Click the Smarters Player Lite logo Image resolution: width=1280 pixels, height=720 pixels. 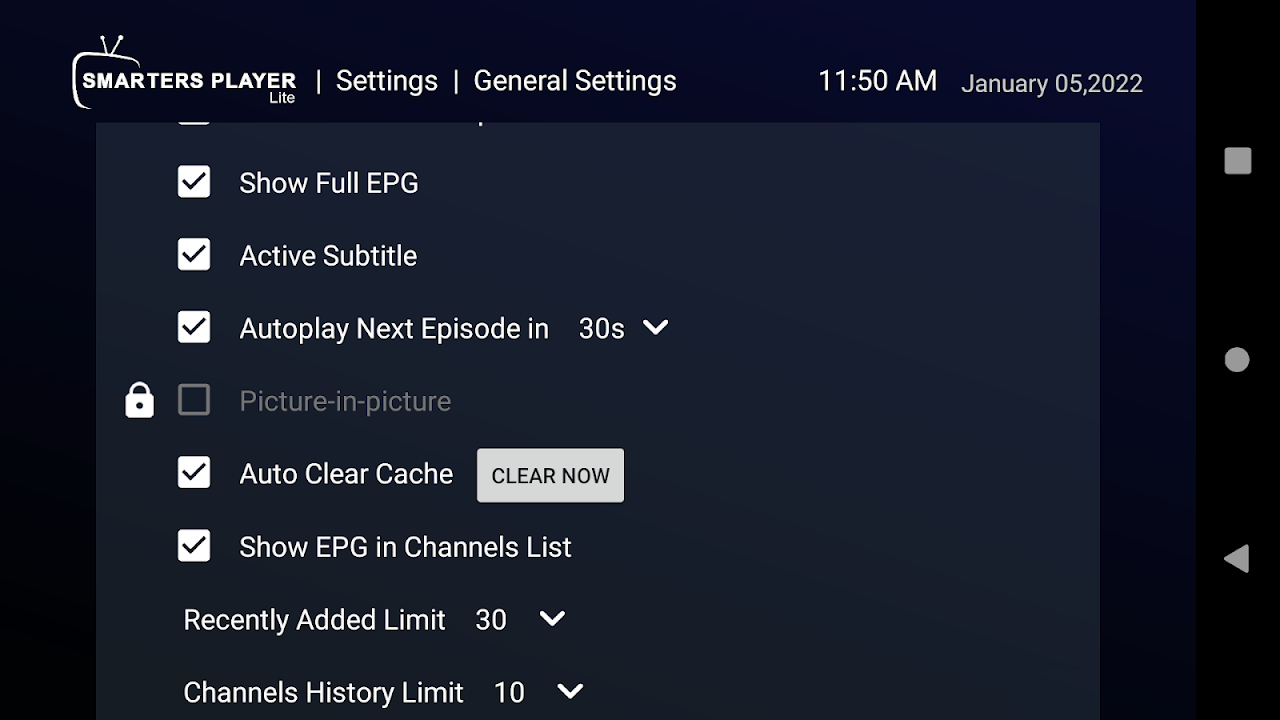(x=185, y=73)
